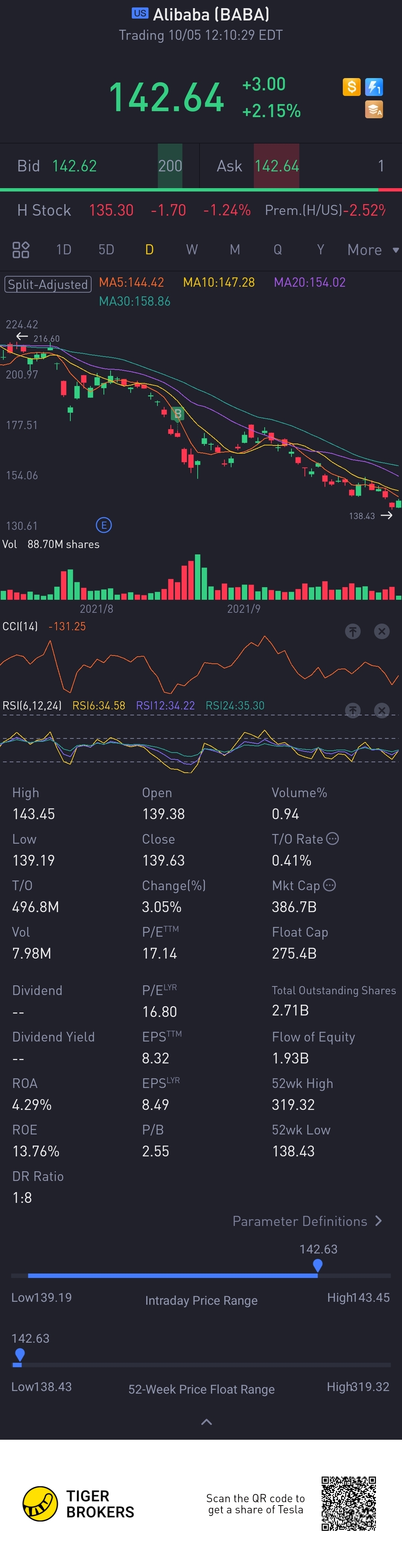The image size is (402, 1568).
Task: Tap the circled E earnings marker
Action: tap(103, 525)
